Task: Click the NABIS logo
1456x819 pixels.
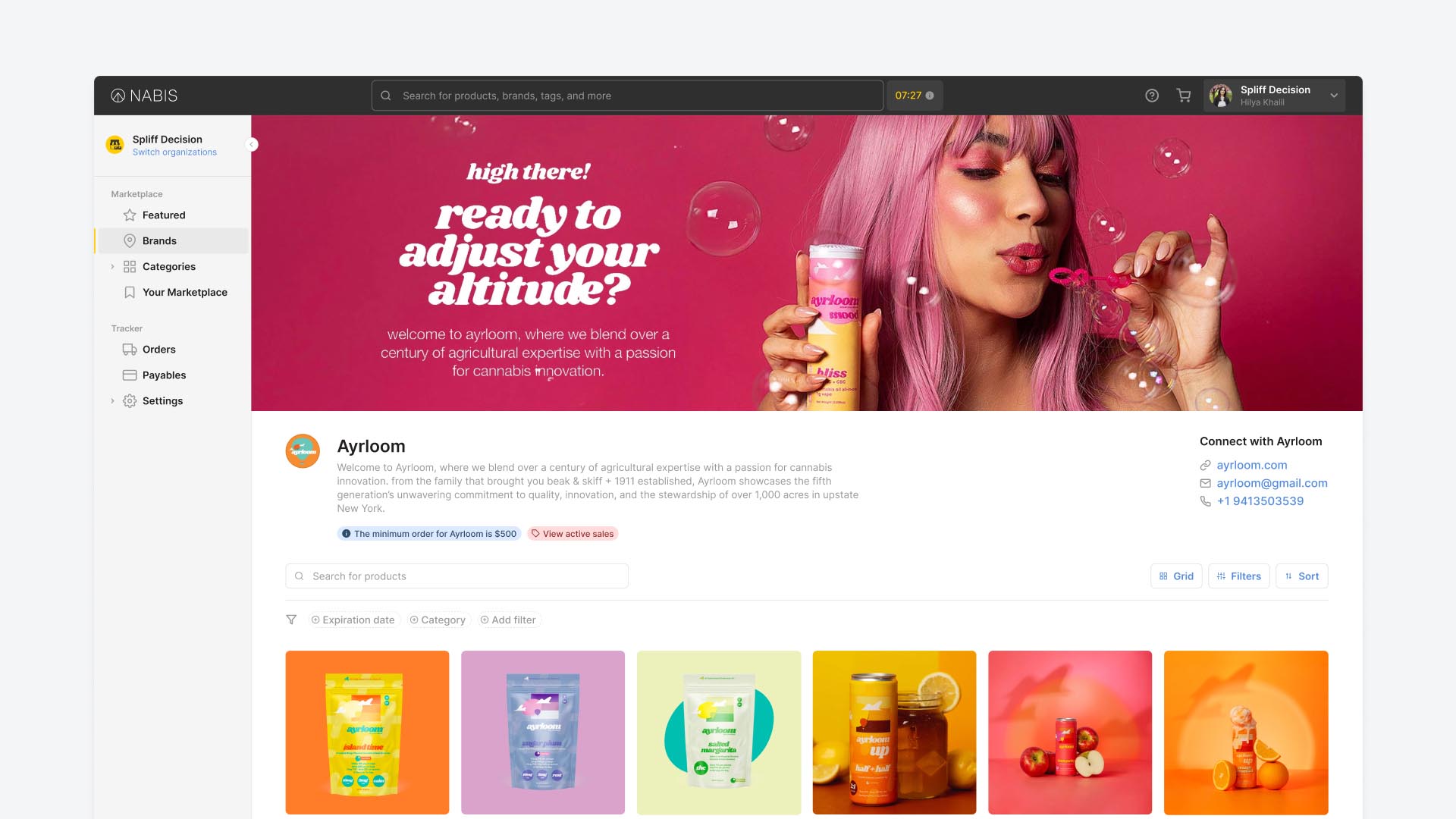Action: (144, 96)
